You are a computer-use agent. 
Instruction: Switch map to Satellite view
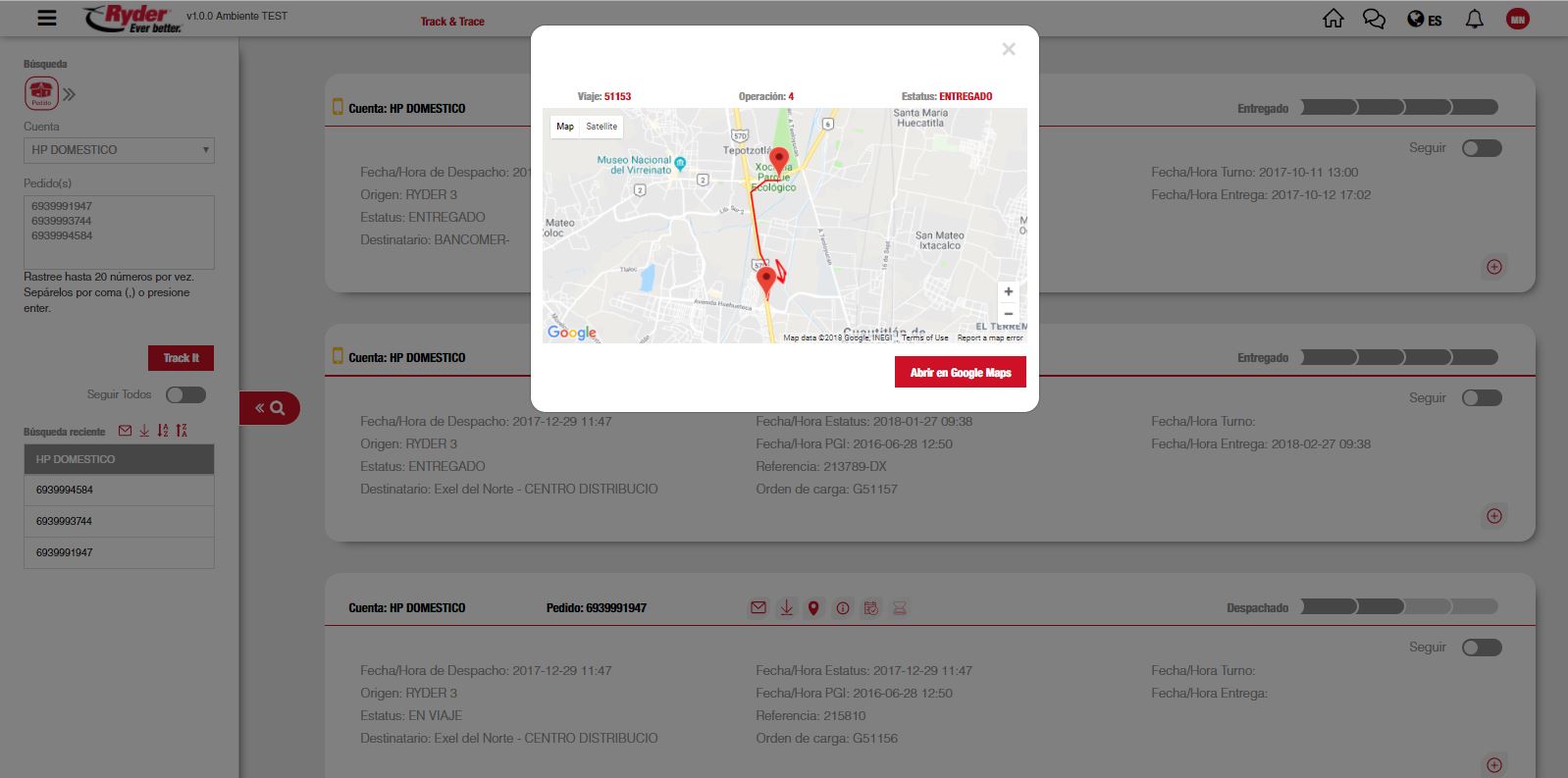click(601, 127)
